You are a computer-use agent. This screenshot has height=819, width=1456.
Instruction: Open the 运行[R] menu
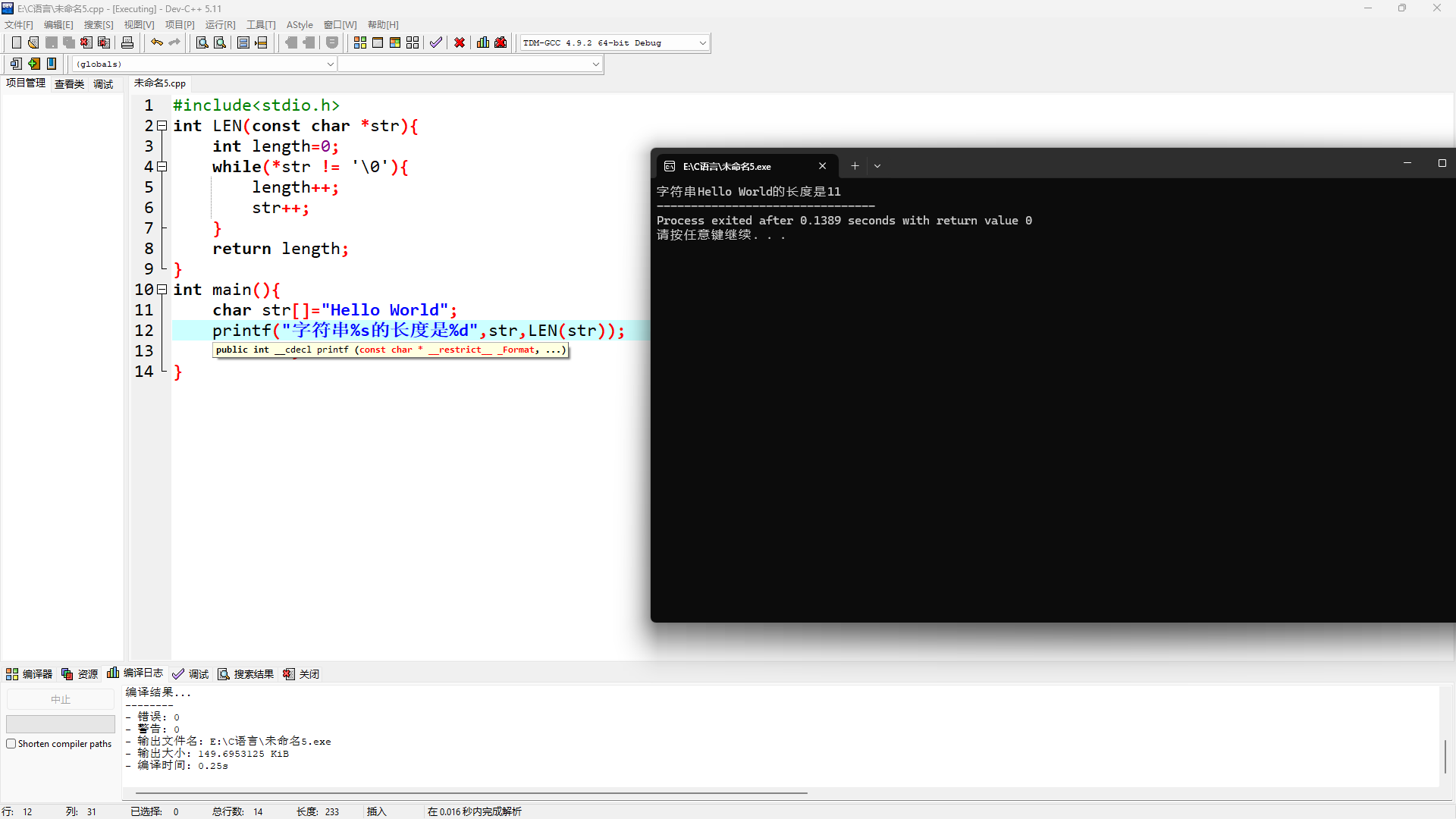(220, 25)
